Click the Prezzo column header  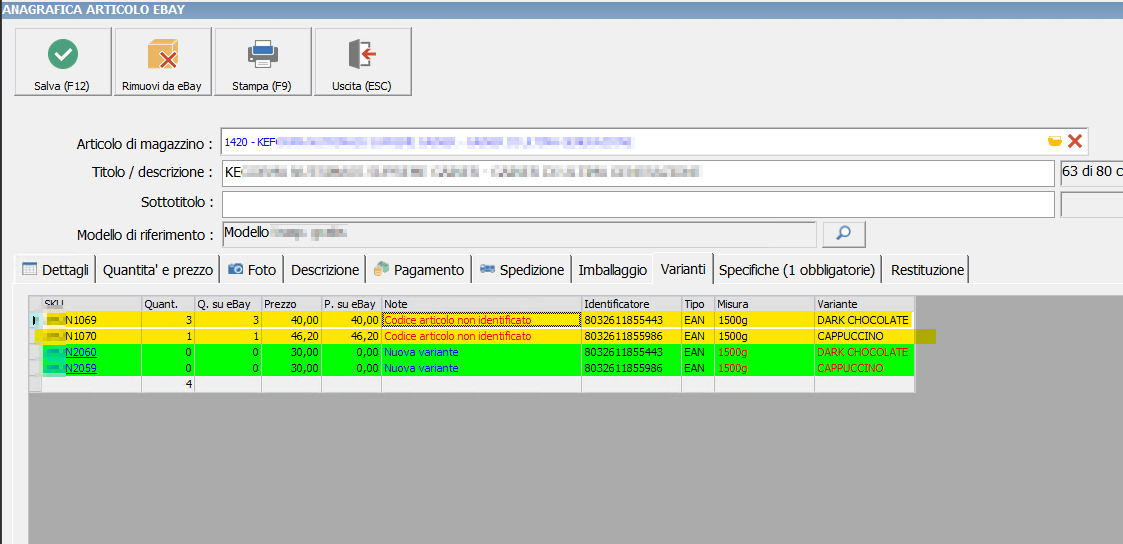click(291, 303)
